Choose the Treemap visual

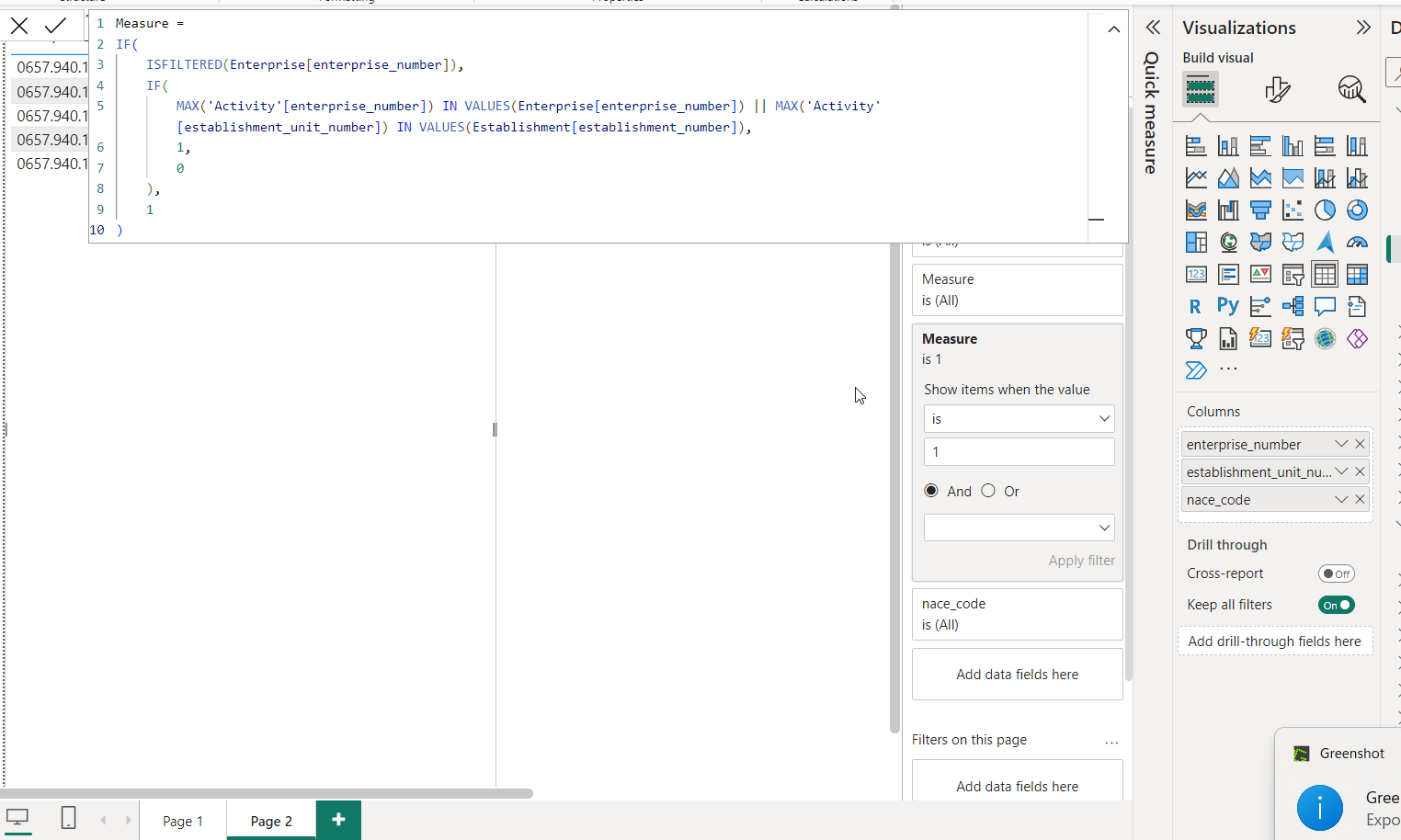[x=1196, y=243]
